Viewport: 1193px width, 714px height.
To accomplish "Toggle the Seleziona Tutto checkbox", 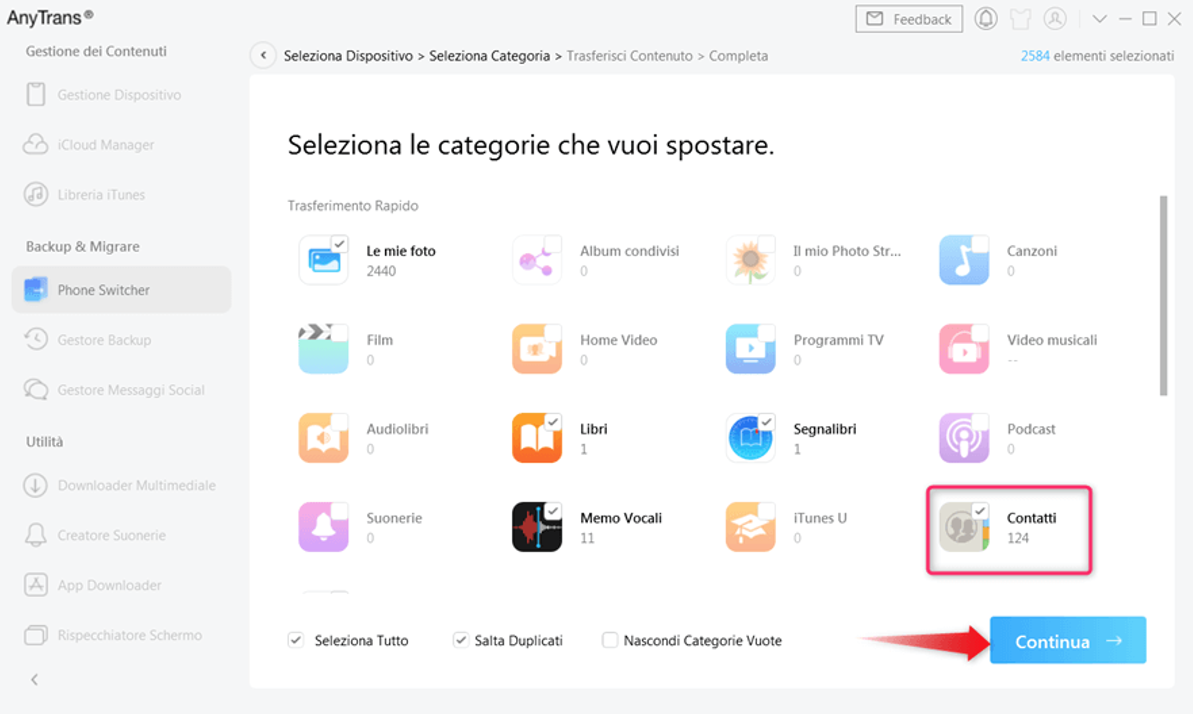I will coord(296,640).
